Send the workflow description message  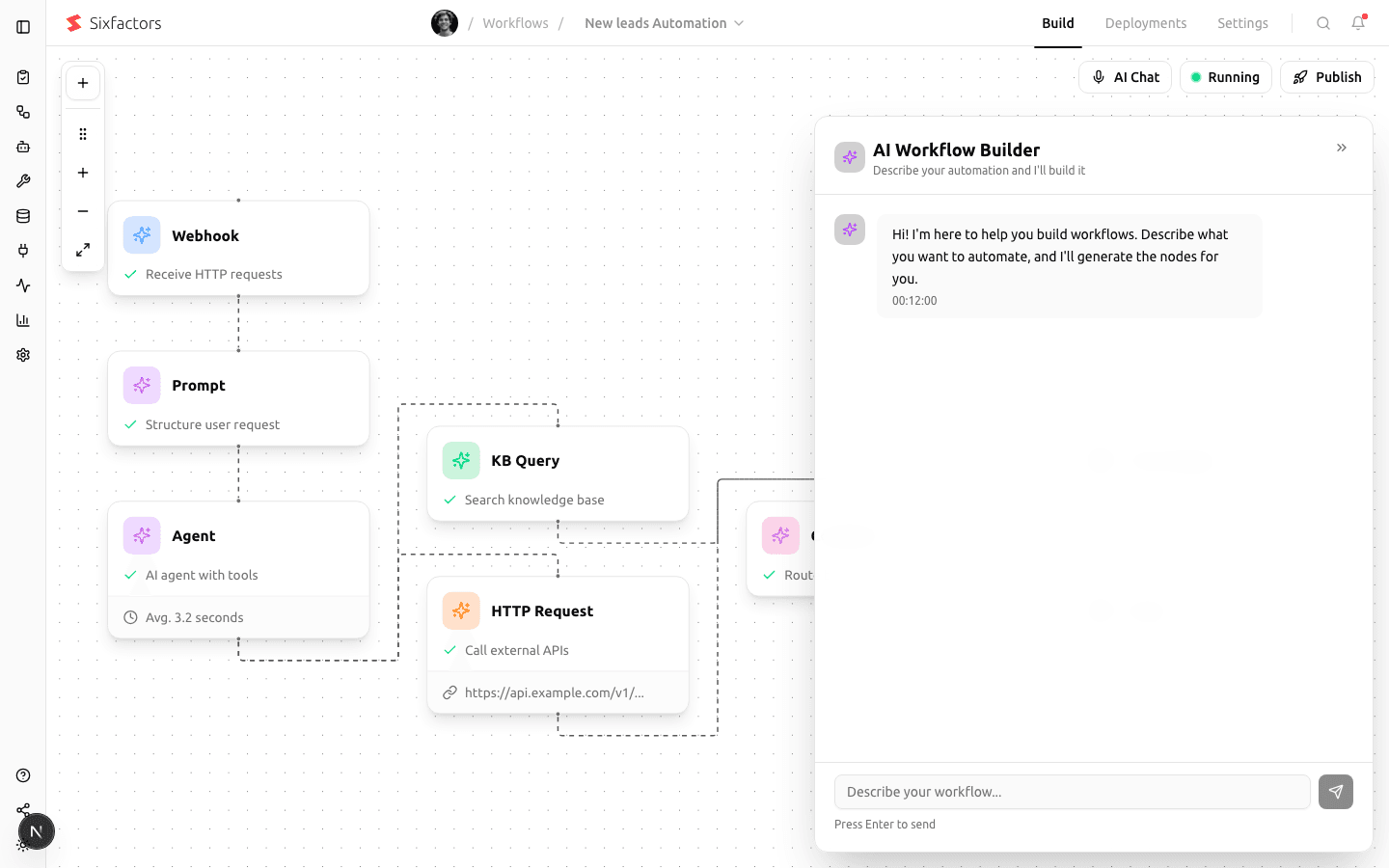click(x=1335, y=792)
